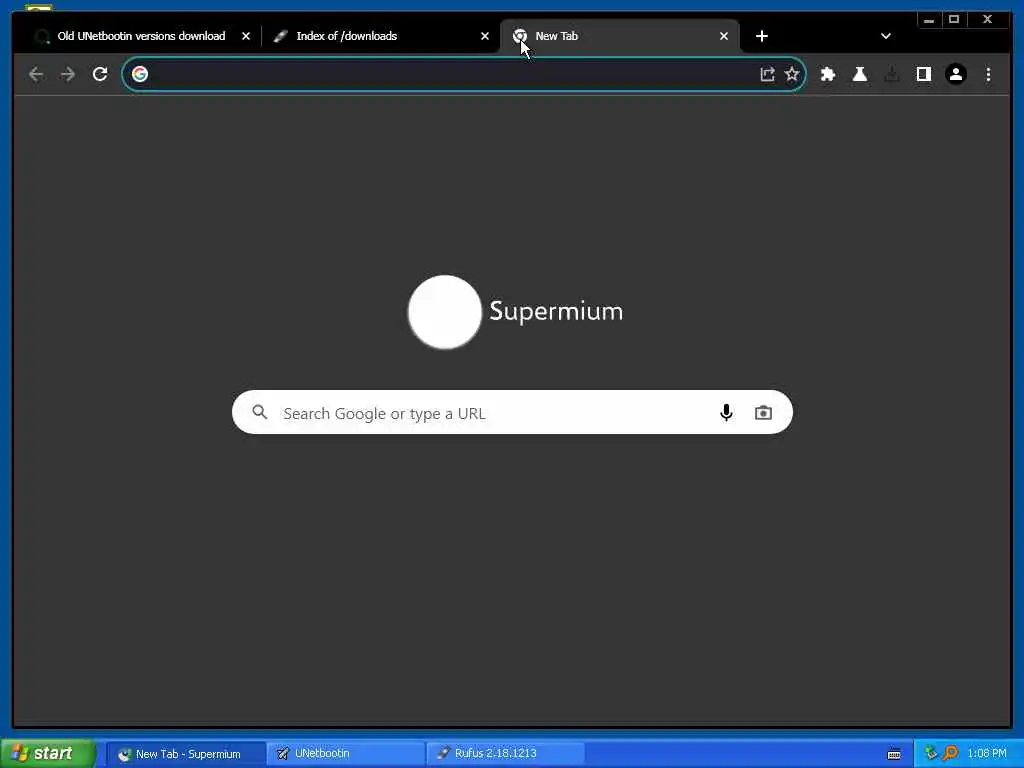1024x768 pixels.
Task: Open the three-dot browser menu
Action: [x=988, y=74]
